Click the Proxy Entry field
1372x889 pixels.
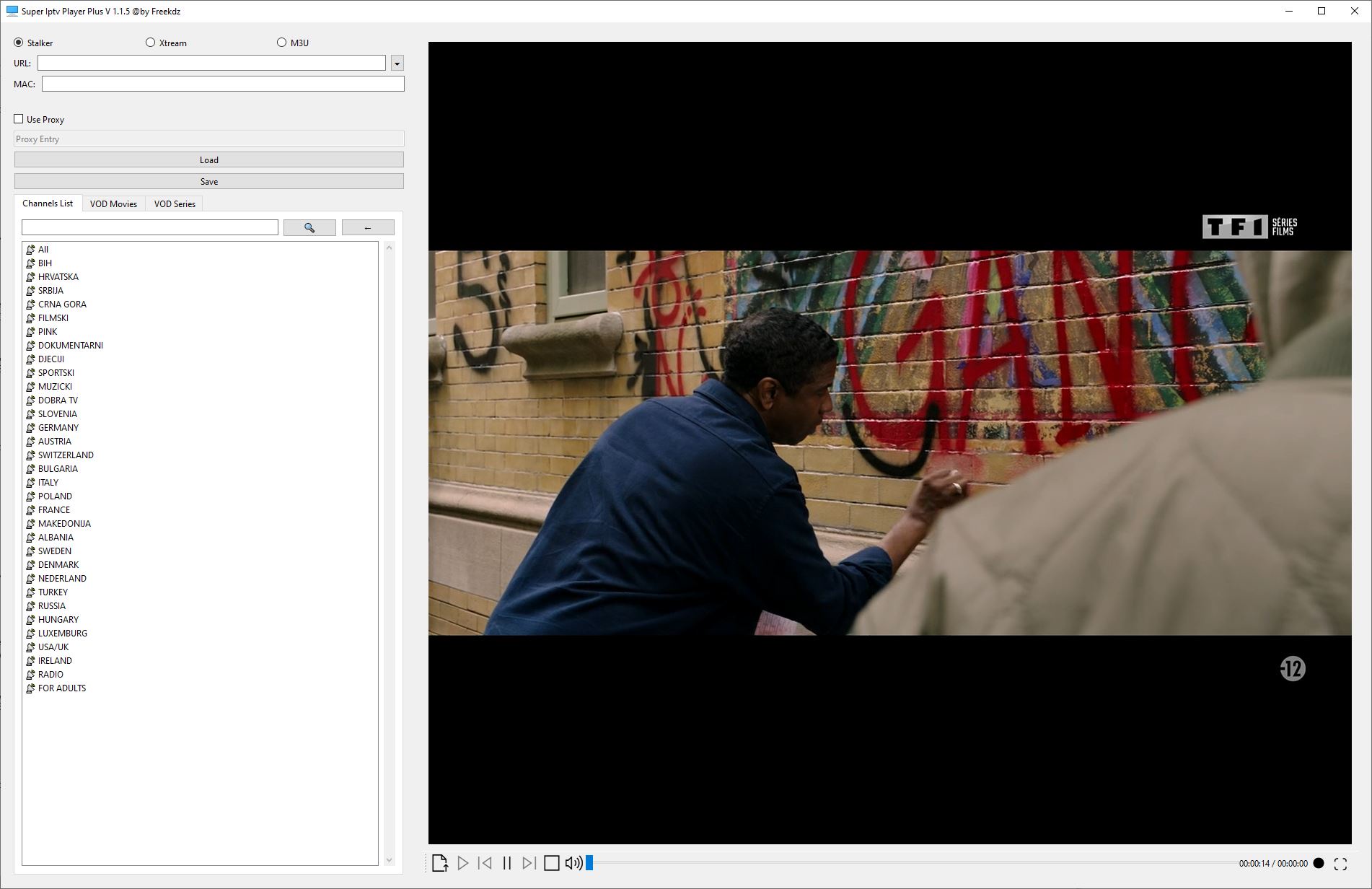click(x=209, y=139)
